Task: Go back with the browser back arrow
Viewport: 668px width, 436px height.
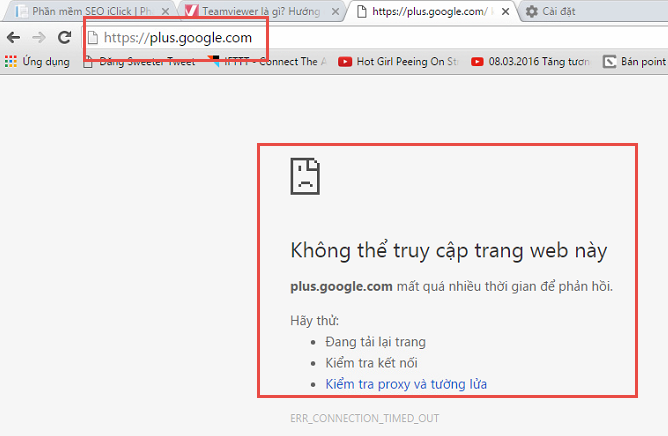Action: point(14,38)
